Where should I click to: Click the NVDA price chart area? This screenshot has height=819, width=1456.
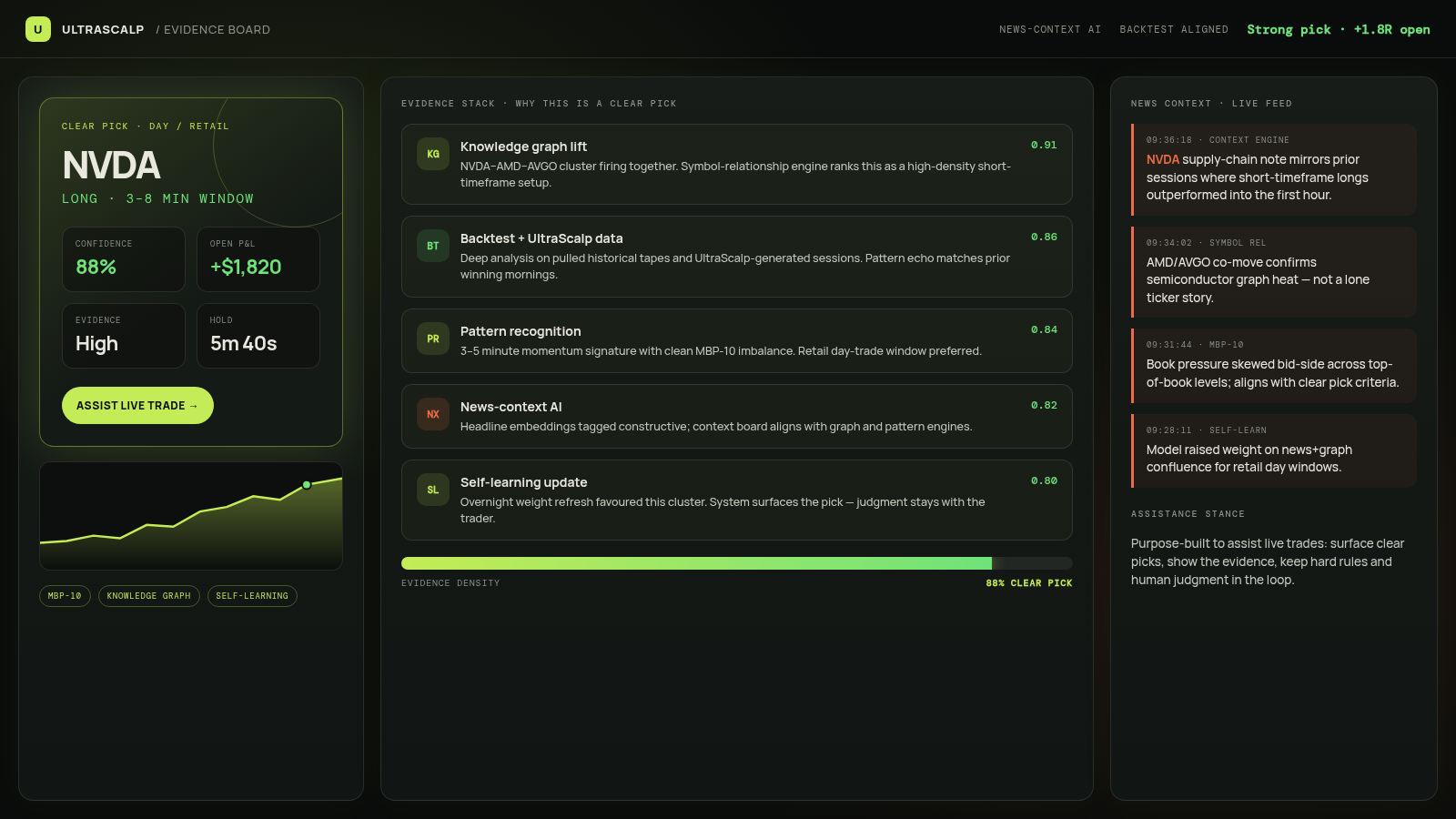[191, 516]
